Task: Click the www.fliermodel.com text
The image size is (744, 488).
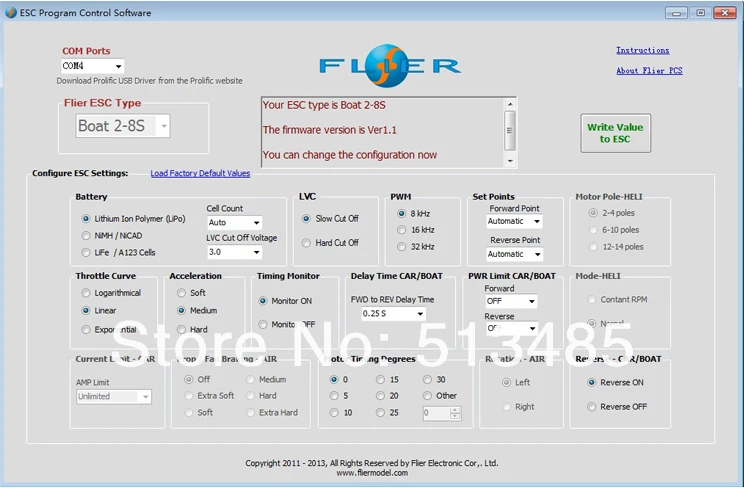Action: click(372, 473)
